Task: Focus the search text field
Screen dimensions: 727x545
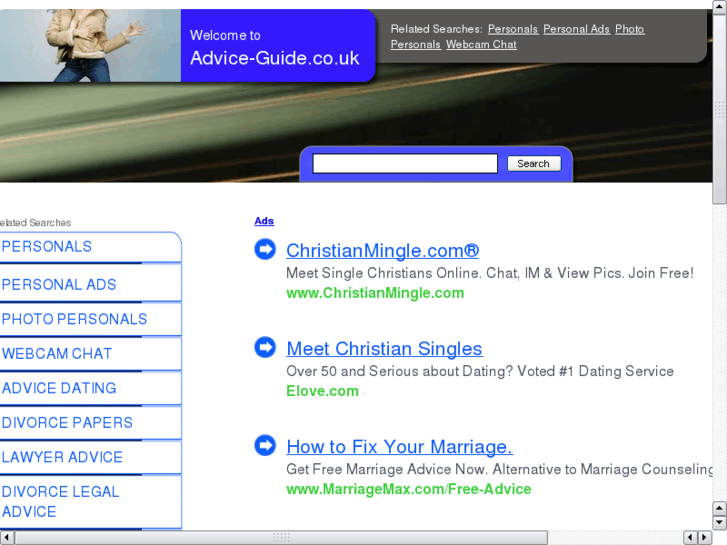Action: click(405, 164)
